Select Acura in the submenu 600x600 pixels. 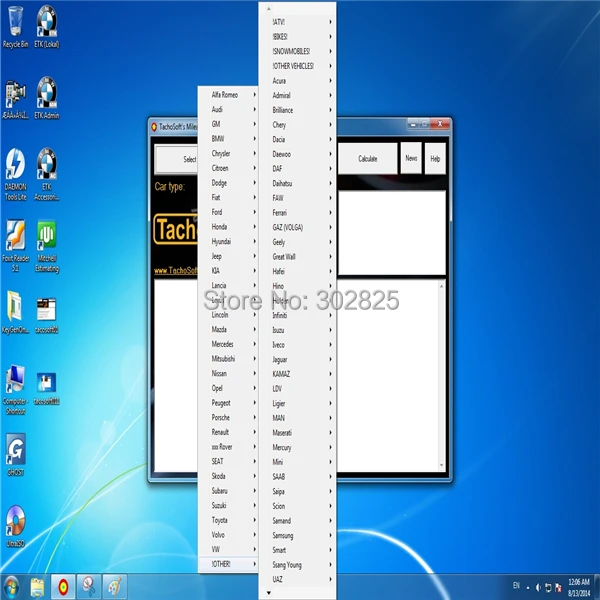[297, 81]
